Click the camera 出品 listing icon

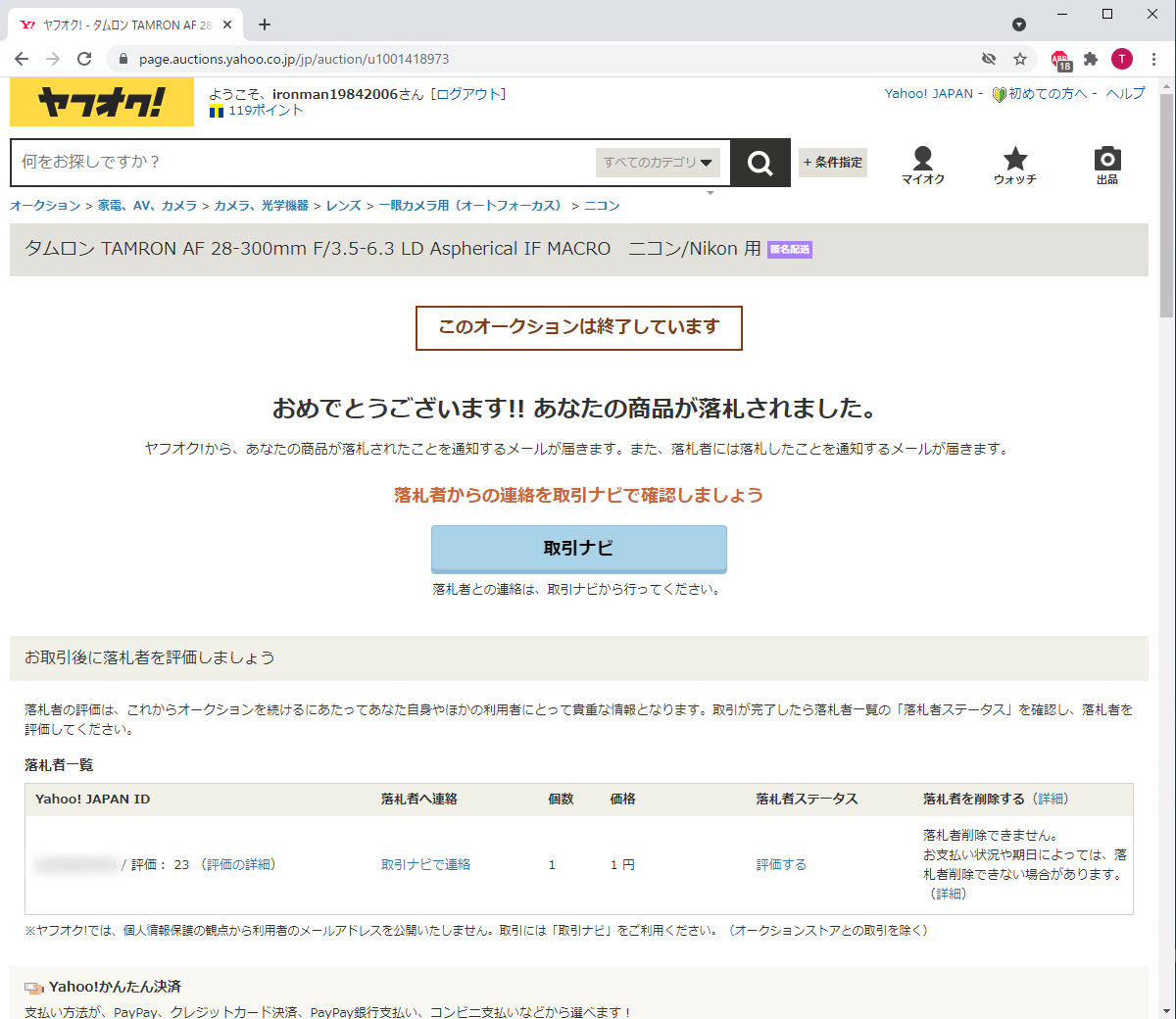pyautogui.click(x=1106, y=165)
